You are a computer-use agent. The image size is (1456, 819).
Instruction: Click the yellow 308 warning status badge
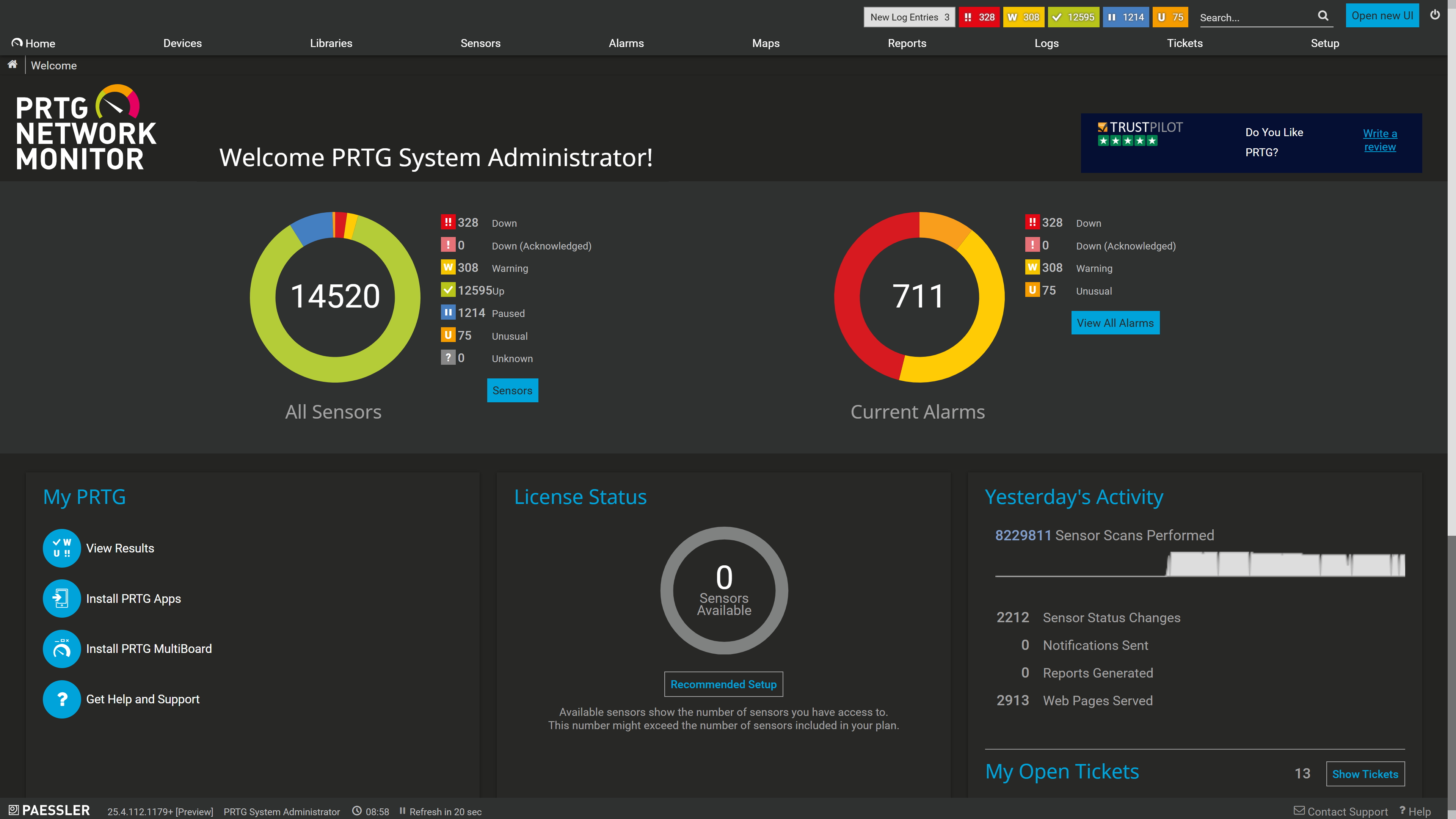(x=1024, y=17)
